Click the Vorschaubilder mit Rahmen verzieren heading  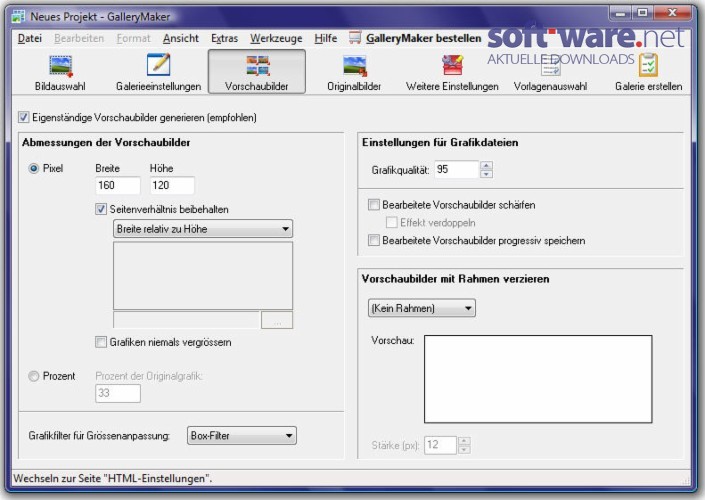(455, 279)
